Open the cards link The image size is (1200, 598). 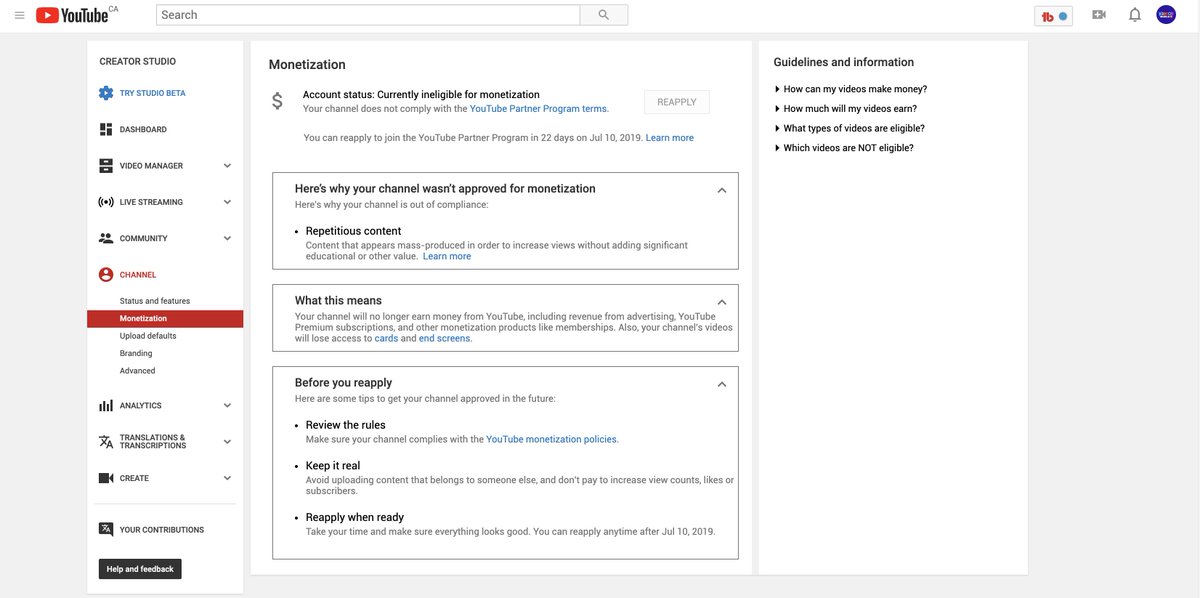tap(387, 338)
